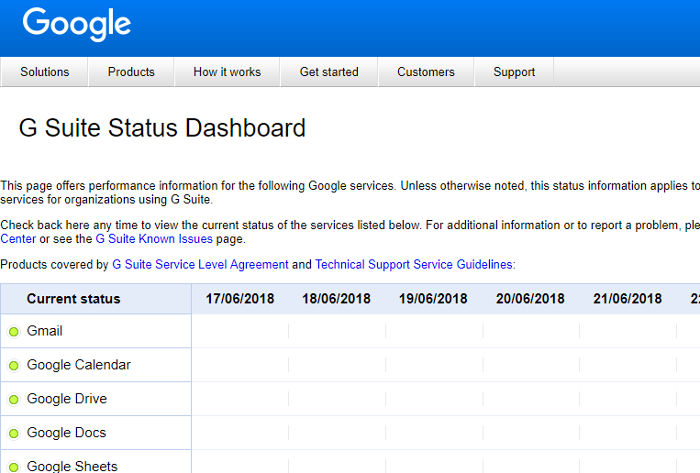Viewport: 700px width, 473px height.
Task: Click the partially visible Center link
Action: [18, 239]
